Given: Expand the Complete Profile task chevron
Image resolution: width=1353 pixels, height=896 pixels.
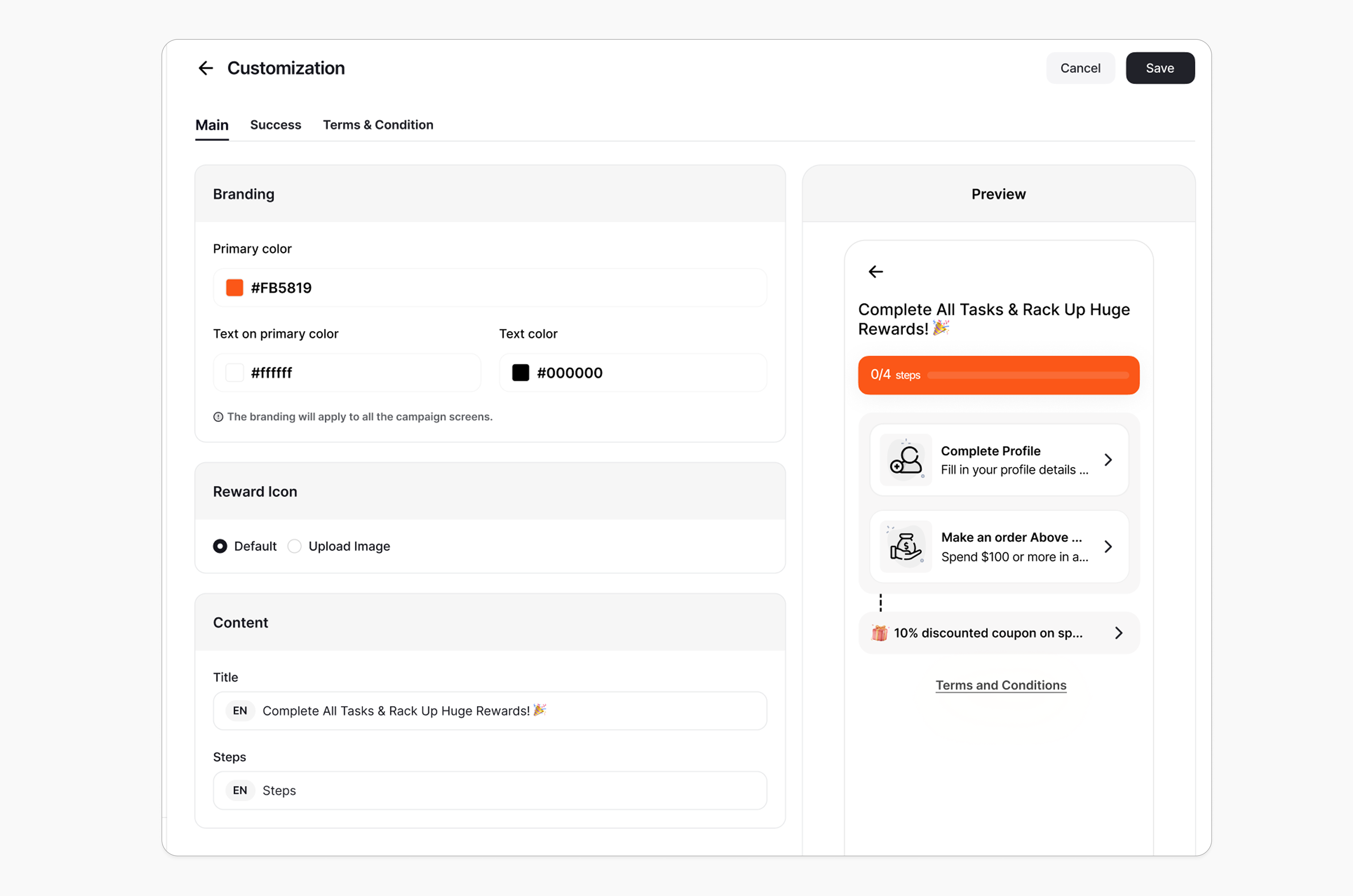Looking at the screenshot, I should (1108, 460).
